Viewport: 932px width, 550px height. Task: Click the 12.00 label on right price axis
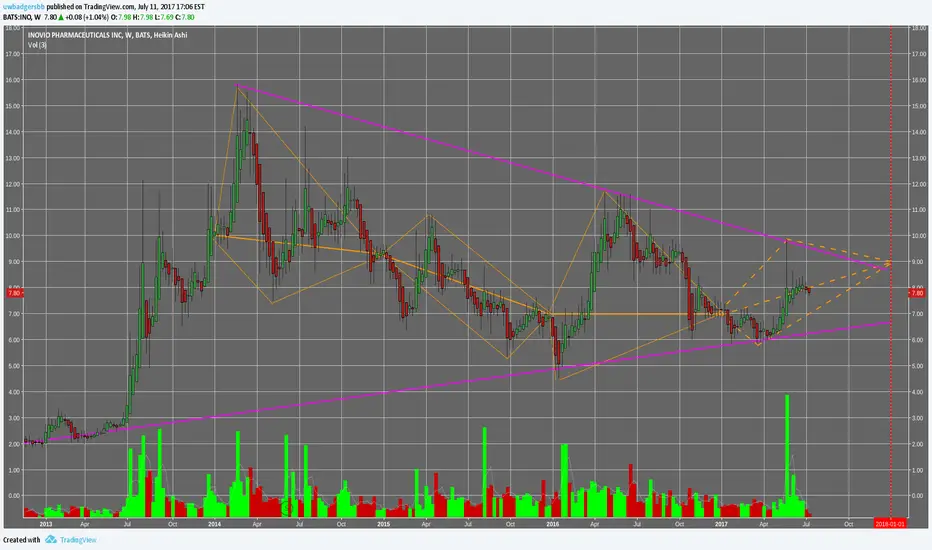[918, 184]
